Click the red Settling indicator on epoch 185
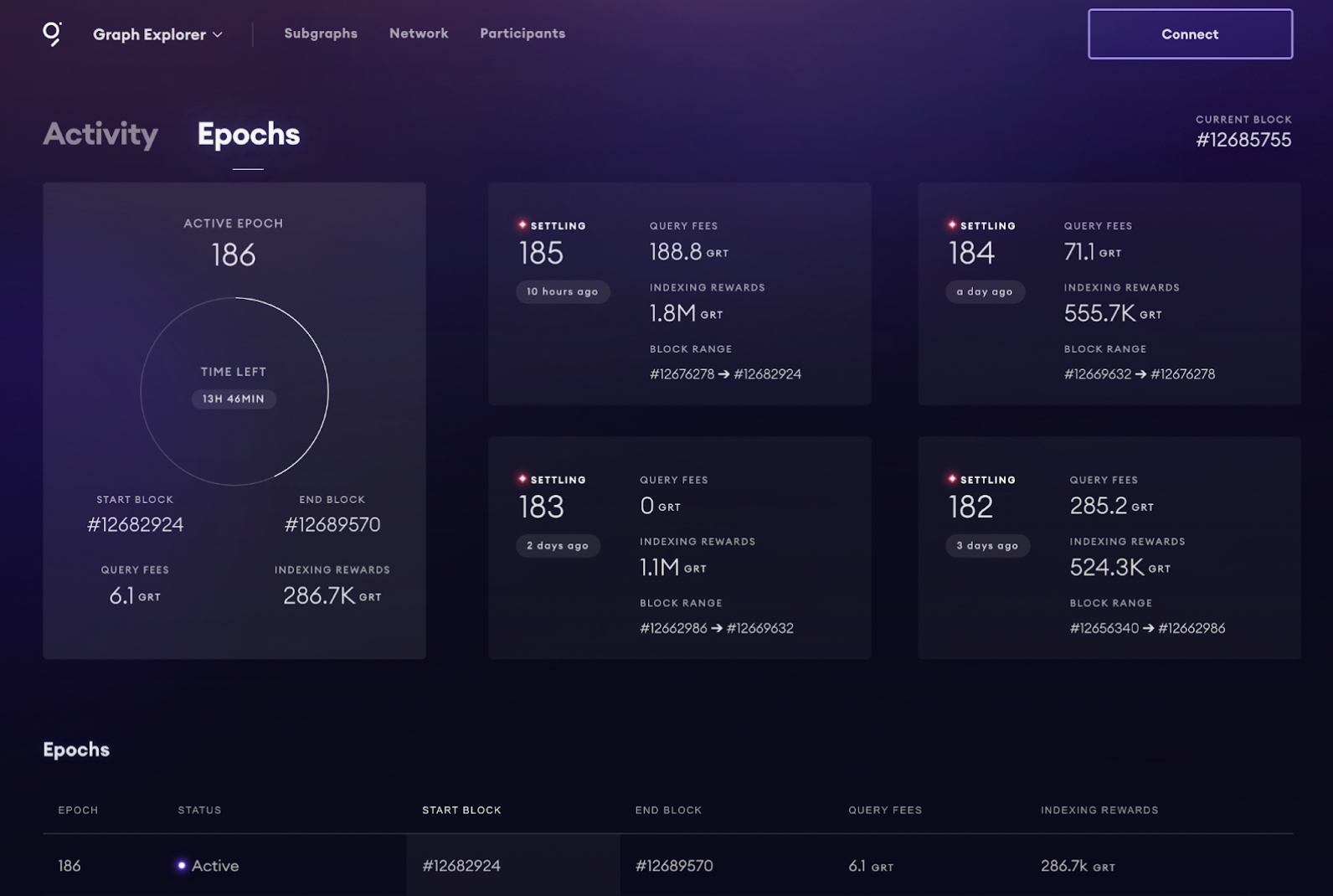Screen dimensions: 1333x896 [522, 225]
